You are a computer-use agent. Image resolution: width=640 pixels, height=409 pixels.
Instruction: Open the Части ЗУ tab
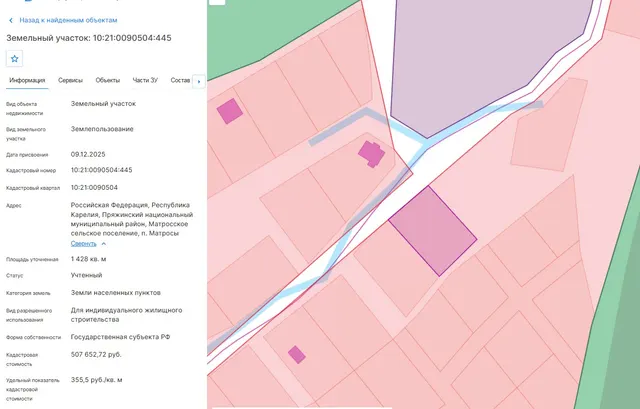(145, 80)
